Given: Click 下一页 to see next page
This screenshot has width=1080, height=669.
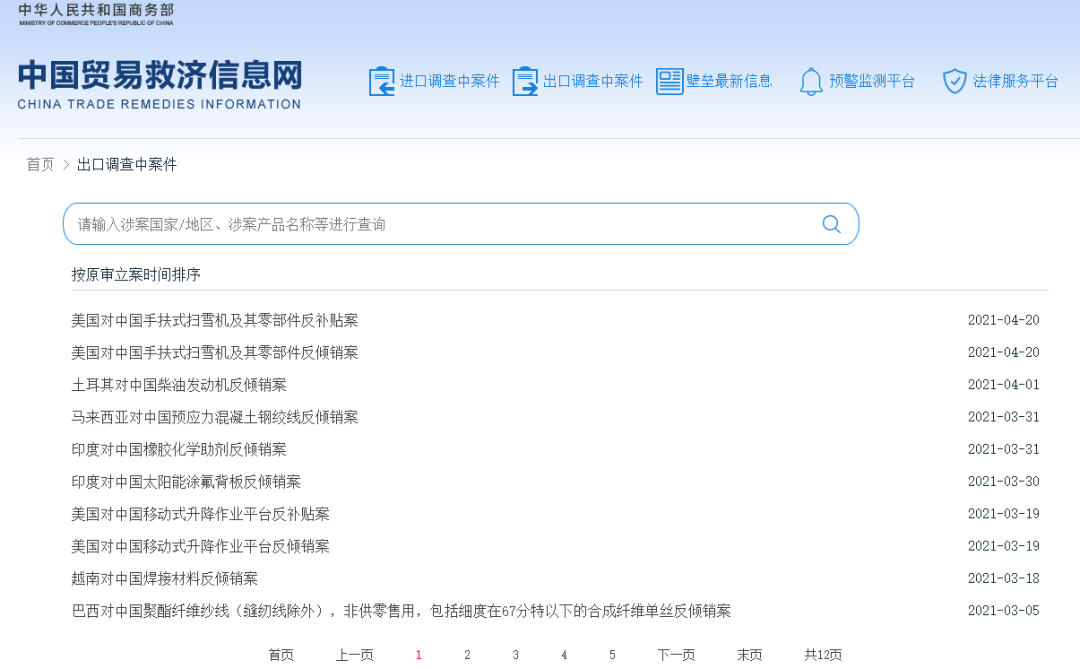Looking at the screenshot, I should point(675,654).
